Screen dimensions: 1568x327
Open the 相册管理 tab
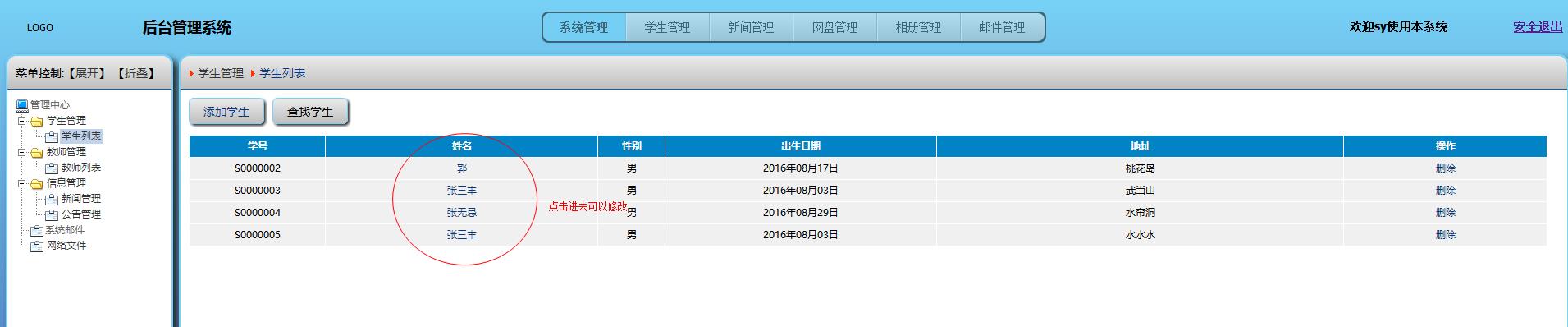918,27
